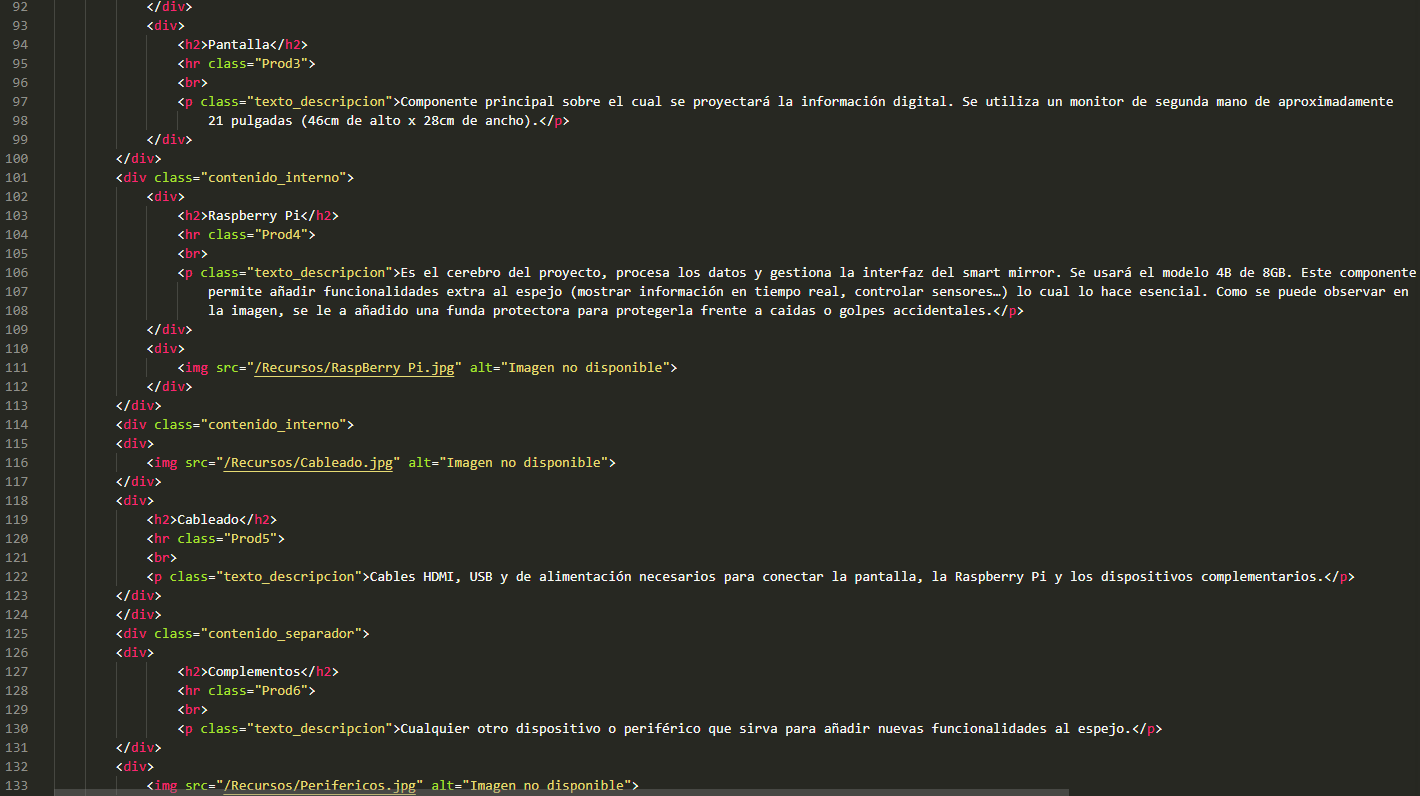Screen dimensions: 1420x796
Task: Click the "/Recursos/Cableado.jpg" image path
Action: [x=308, y=463]
